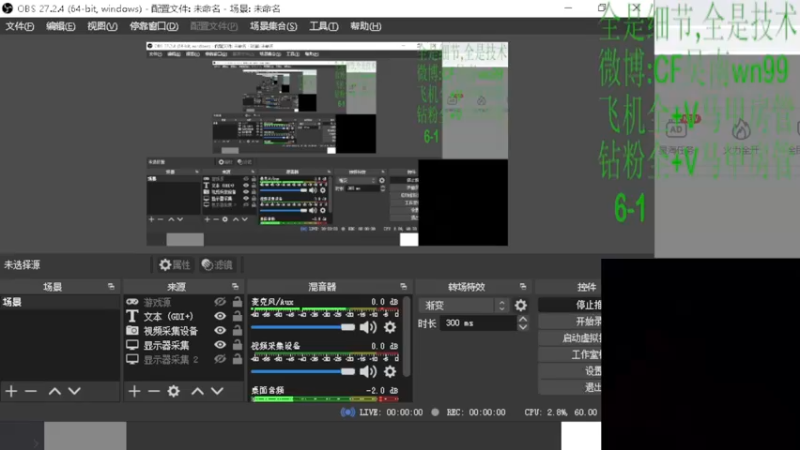800x450 pixels.
Task: Toggle lock on 文本 (GDI+) source
Action: (237, 316)
